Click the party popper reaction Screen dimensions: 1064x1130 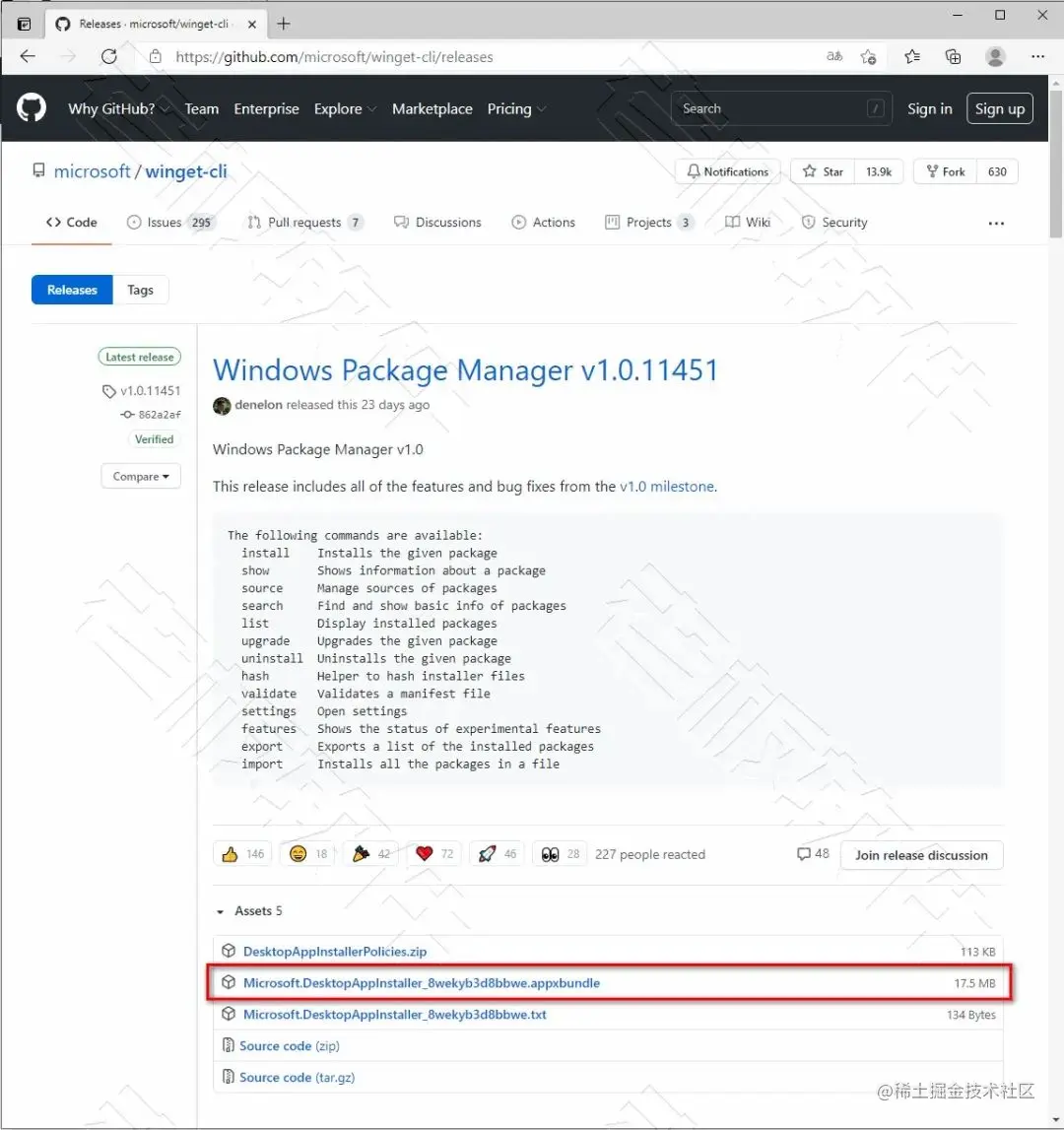370,854
